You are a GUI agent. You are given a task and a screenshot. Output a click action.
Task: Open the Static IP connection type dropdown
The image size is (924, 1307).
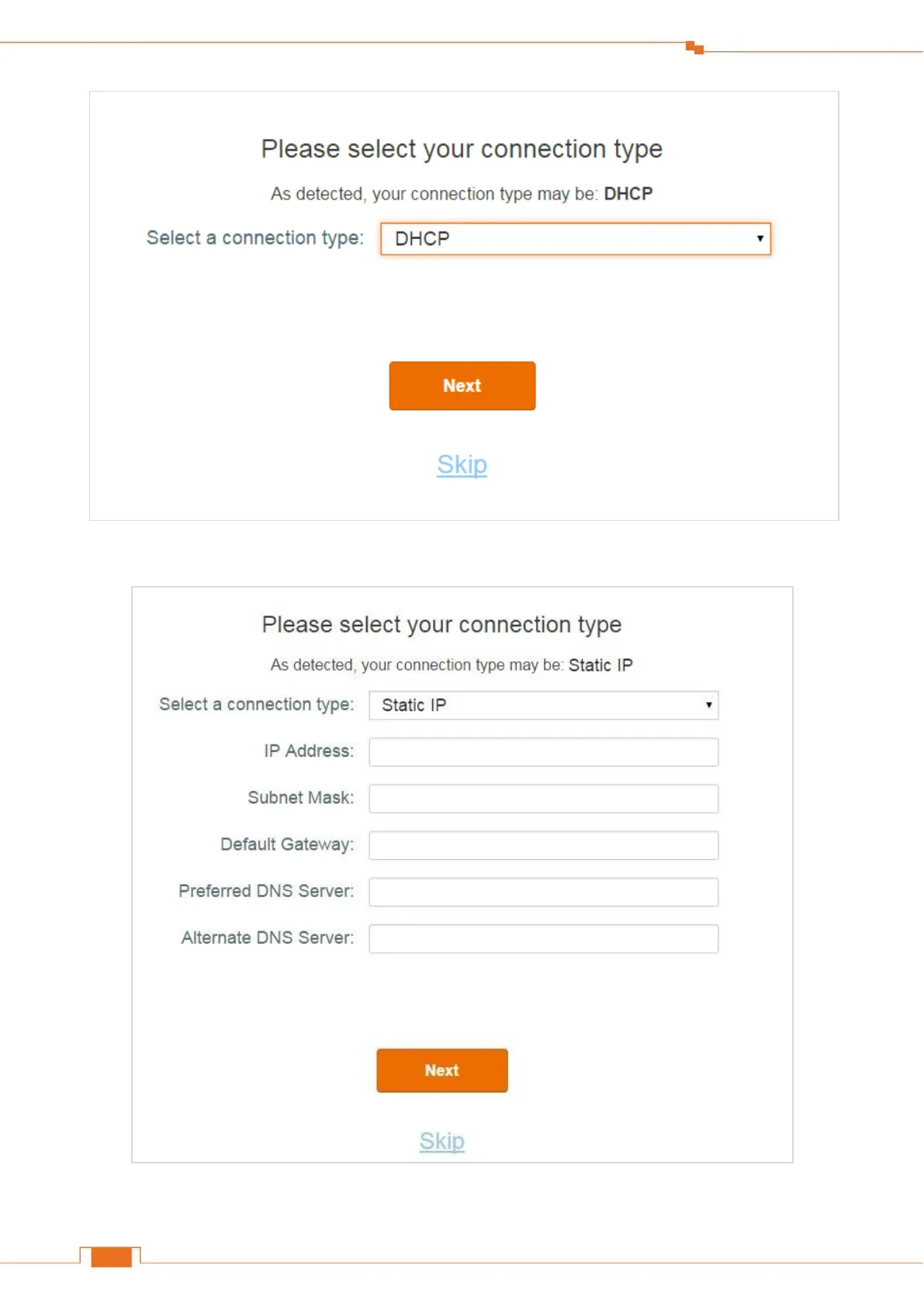pos(543,706)
